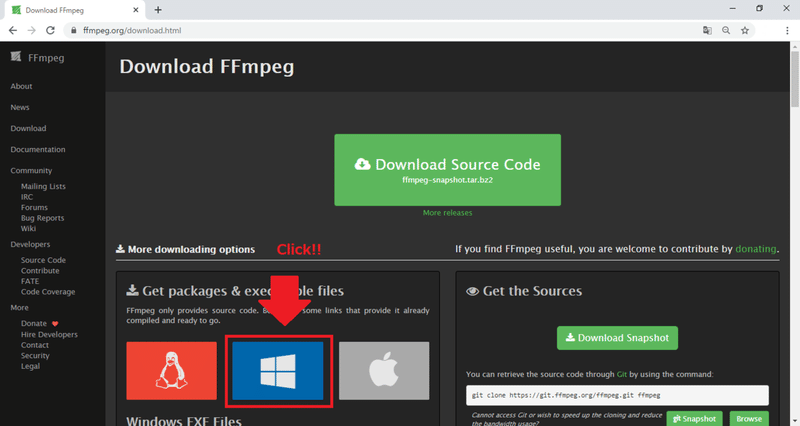Open the translate page icon

(x=707, y=31)
